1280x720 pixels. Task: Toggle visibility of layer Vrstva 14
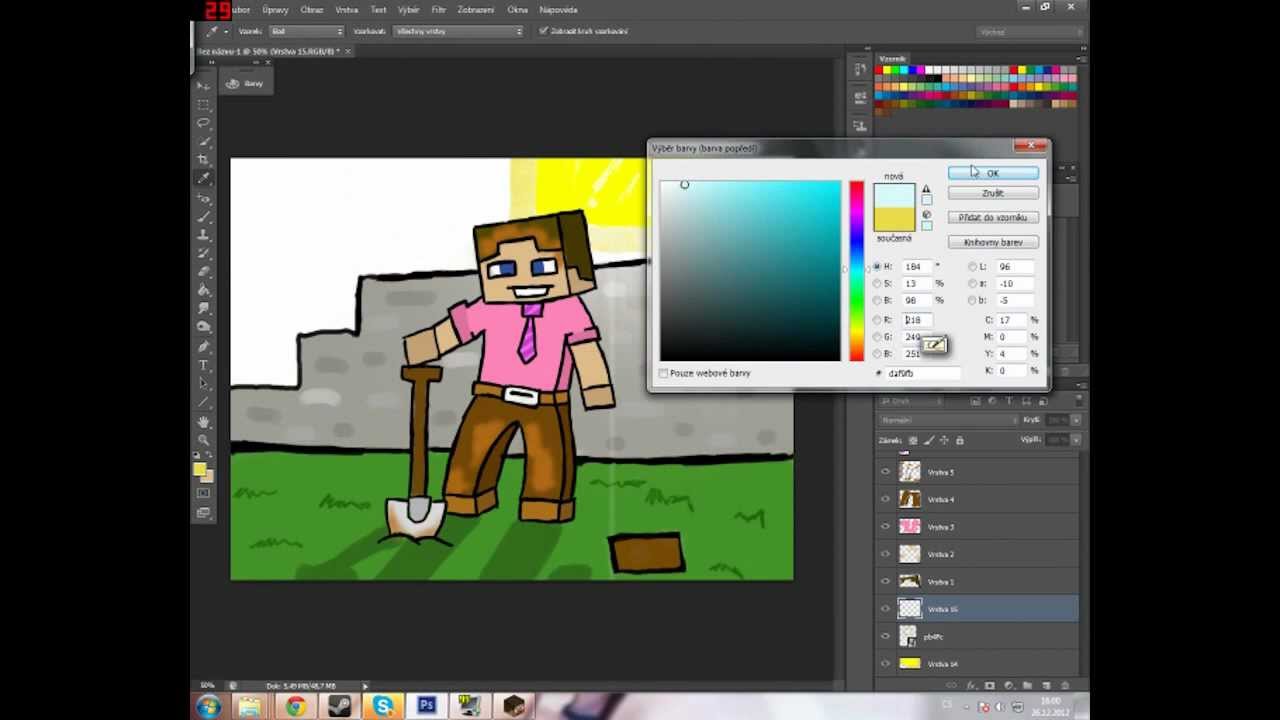pos(885,663)
